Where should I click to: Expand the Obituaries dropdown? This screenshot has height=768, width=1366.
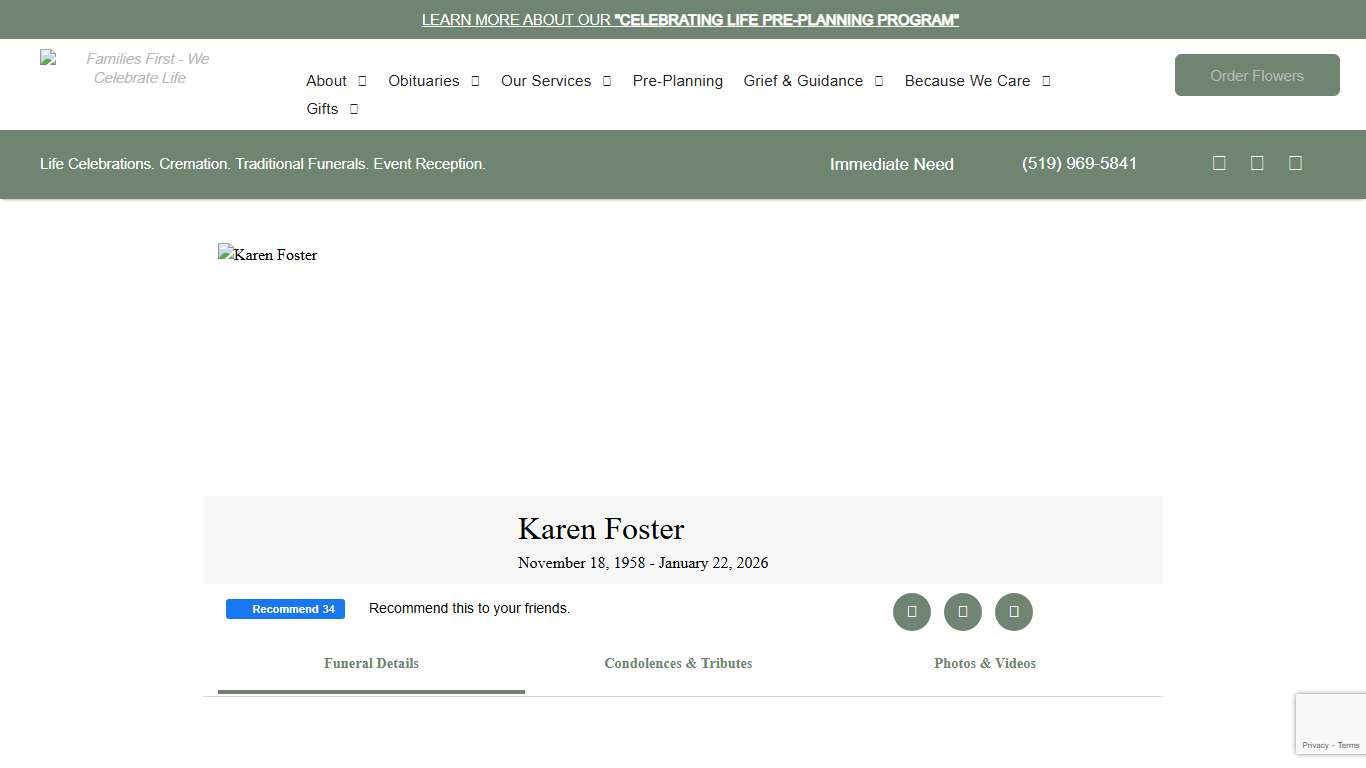[x=423, y=81]
